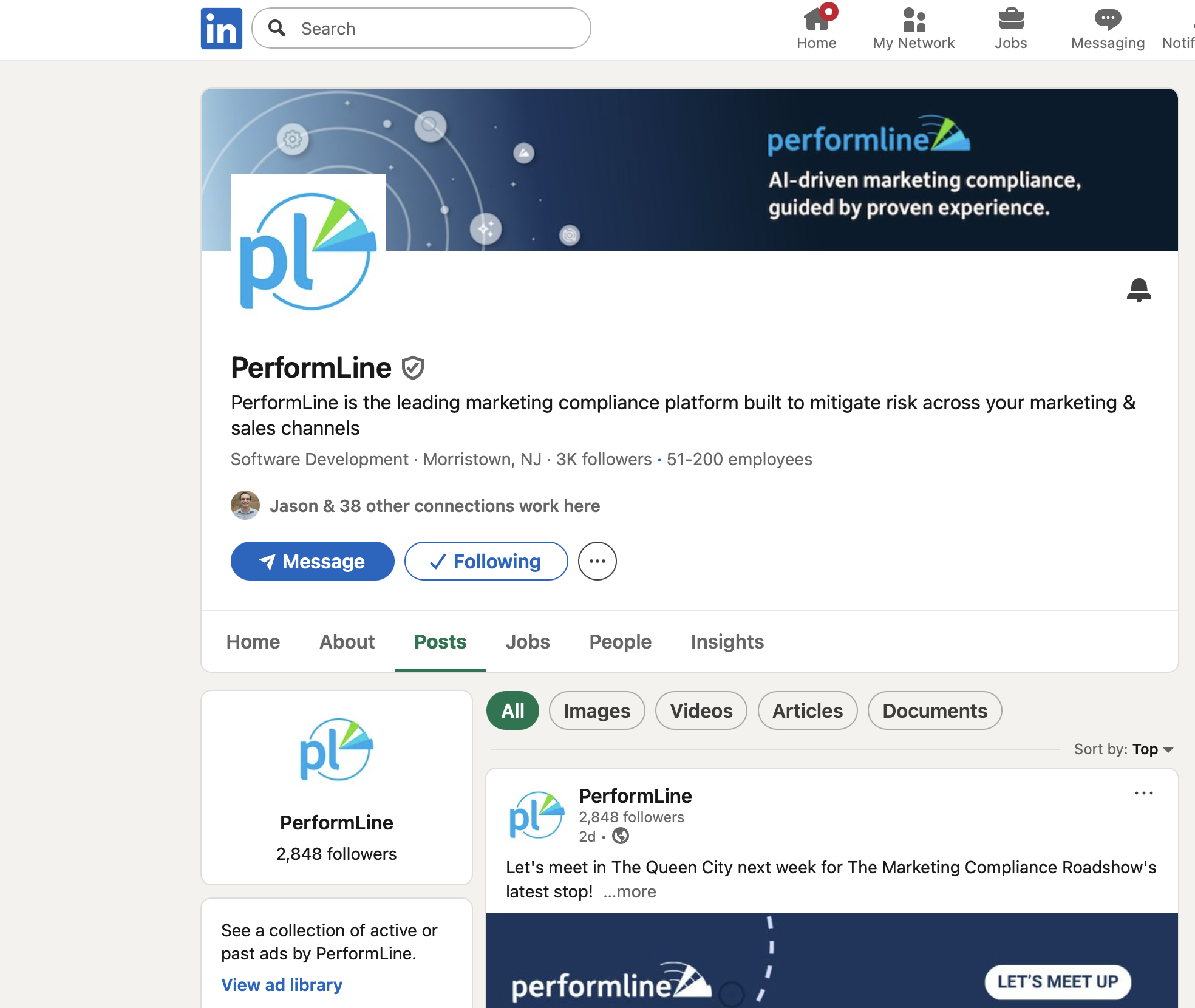Switch to the People tab
The height and width of the screenshot is (1008, 1195).
(620, 642)
